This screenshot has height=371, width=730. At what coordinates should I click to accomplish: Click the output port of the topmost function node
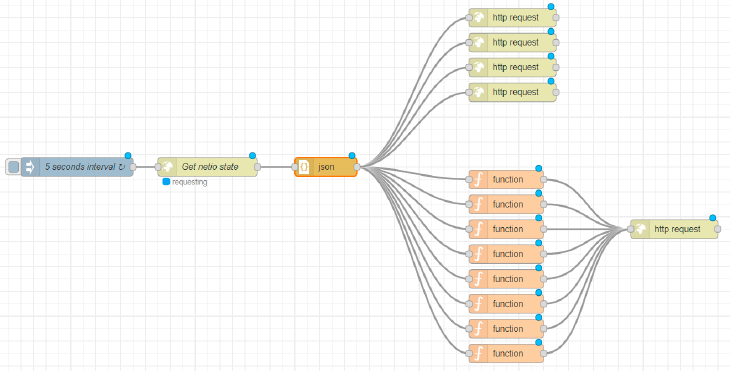coord(543,179)
